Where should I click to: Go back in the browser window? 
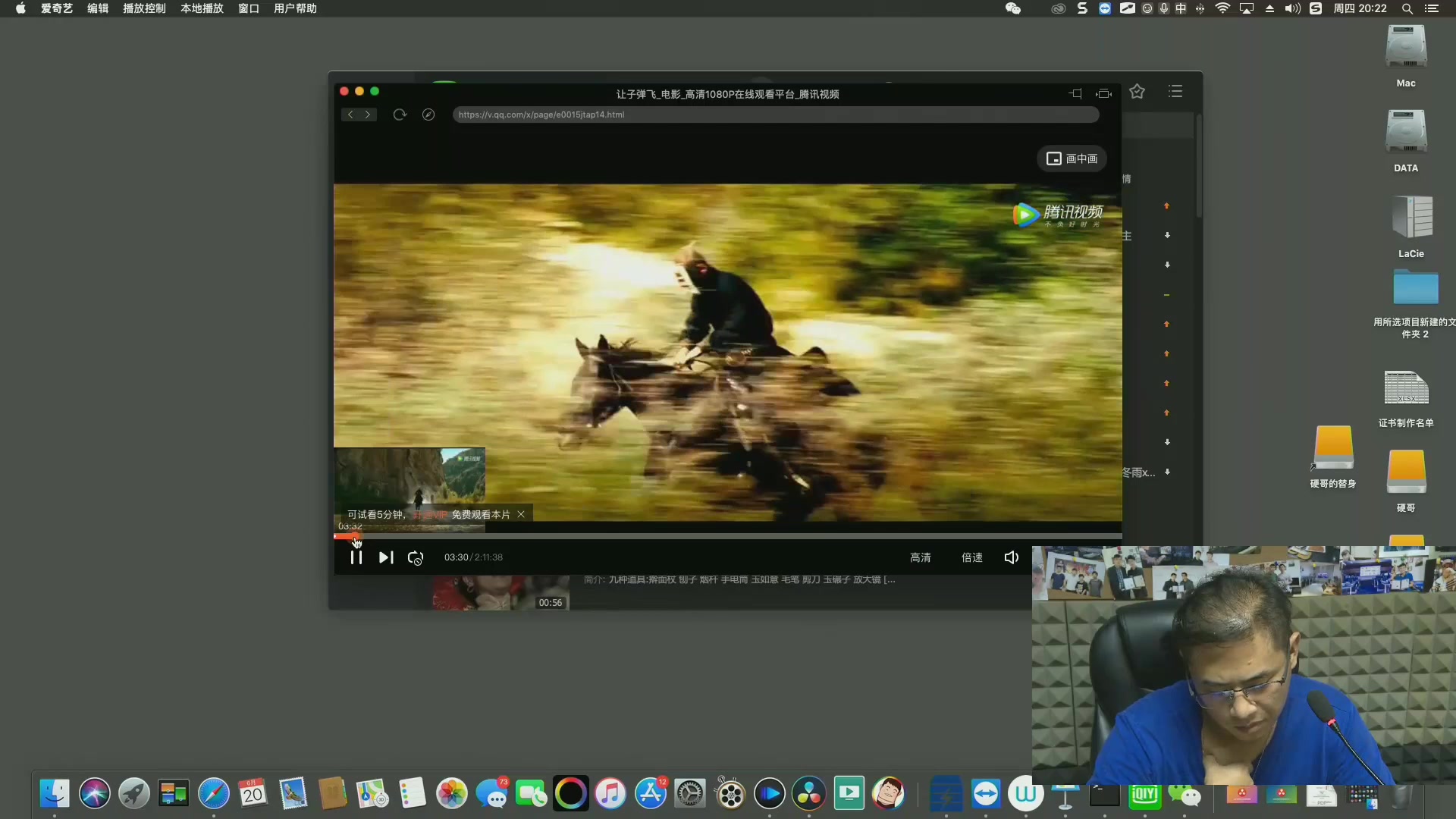(350, 115)
